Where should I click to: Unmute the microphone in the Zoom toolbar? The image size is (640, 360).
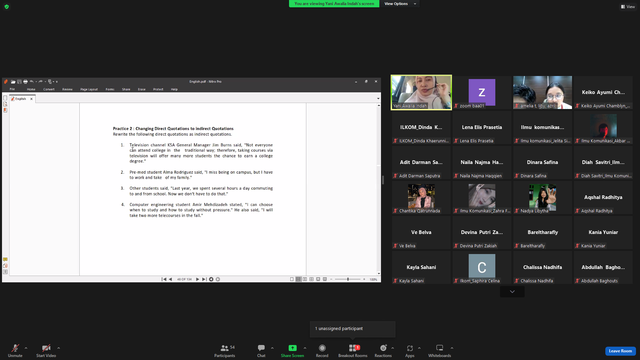coord(15,350)
